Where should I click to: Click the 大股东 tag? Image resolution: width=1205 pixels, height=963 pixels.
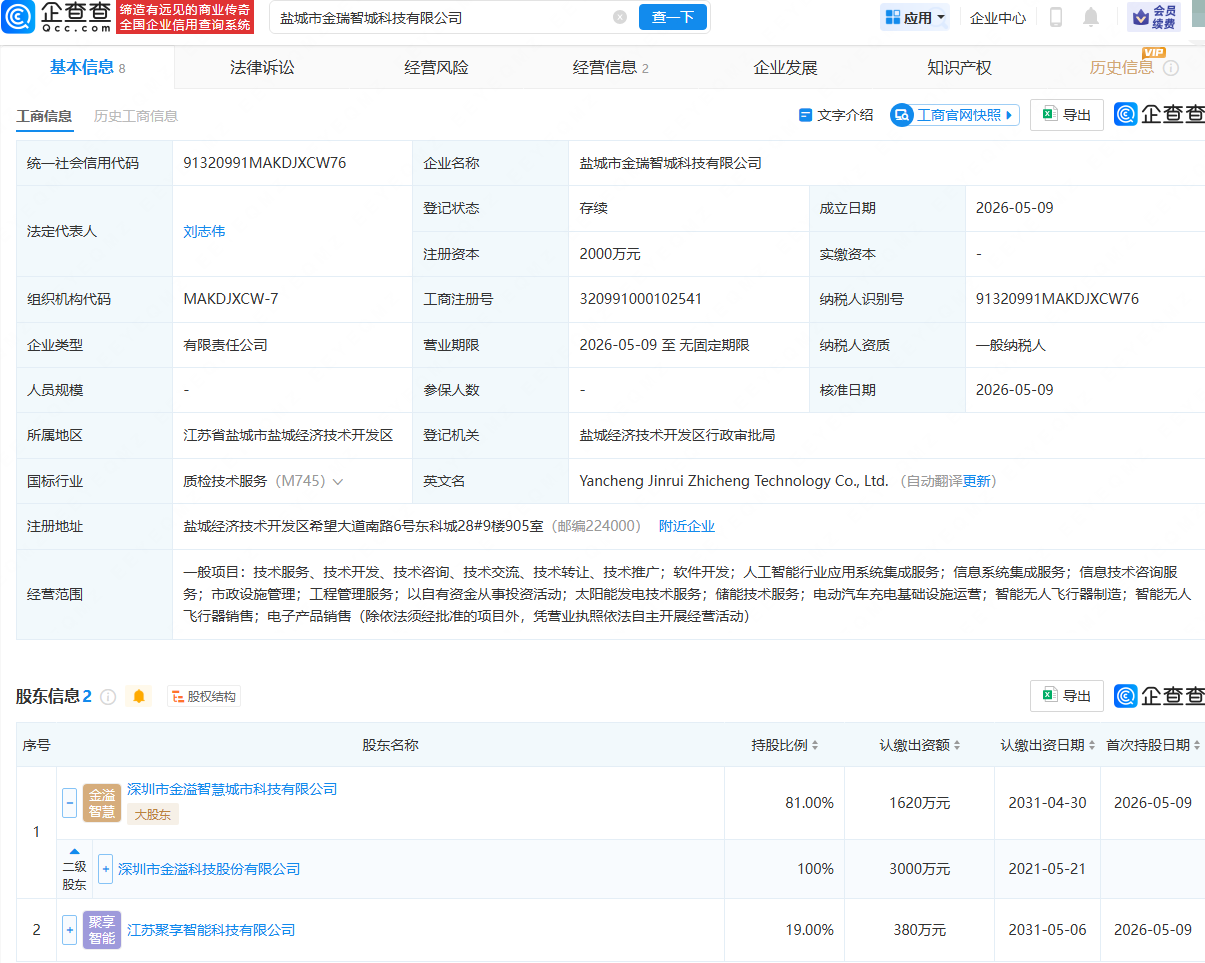pyautogui.click(x=153, y=814)
